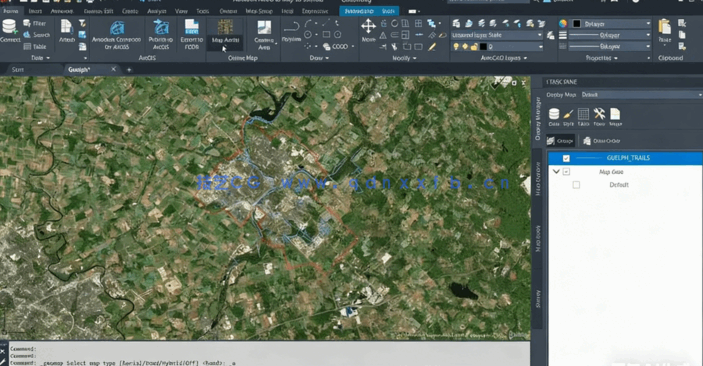Add a new drawing tab

coord(129,70)
